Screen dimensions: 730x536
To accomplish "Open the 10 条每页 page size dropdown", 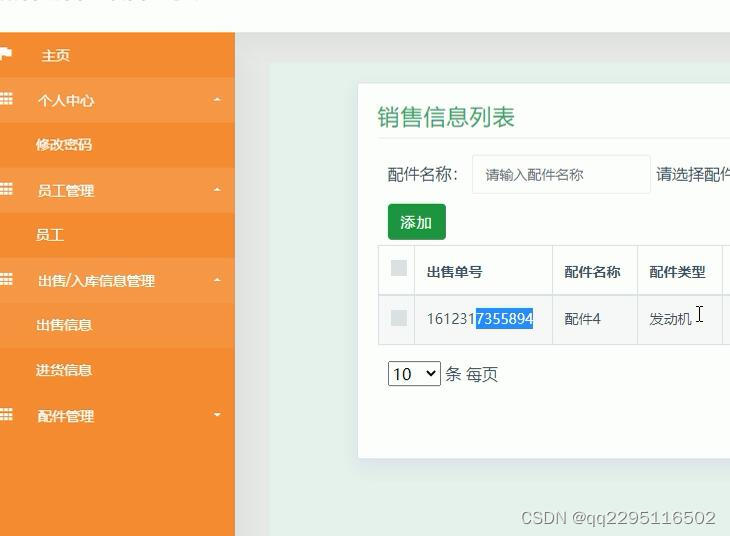I will point(414,373).
